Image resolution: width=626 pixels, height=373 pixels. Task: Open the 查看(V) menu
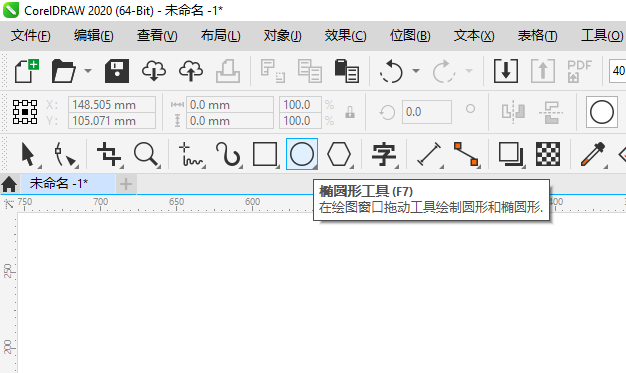(x=157, y=36)
